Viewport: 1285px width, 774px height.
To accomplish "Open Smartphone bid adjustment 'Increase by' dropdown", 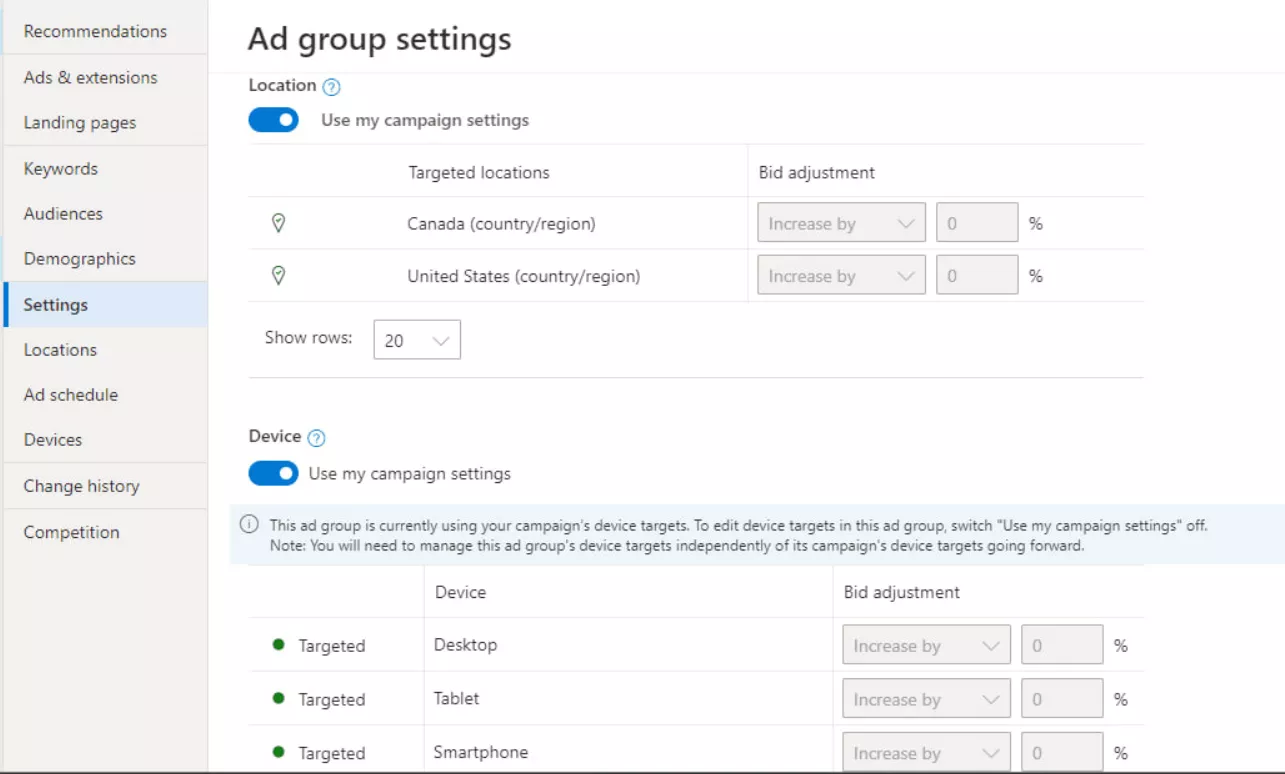I will click(926, 752).
